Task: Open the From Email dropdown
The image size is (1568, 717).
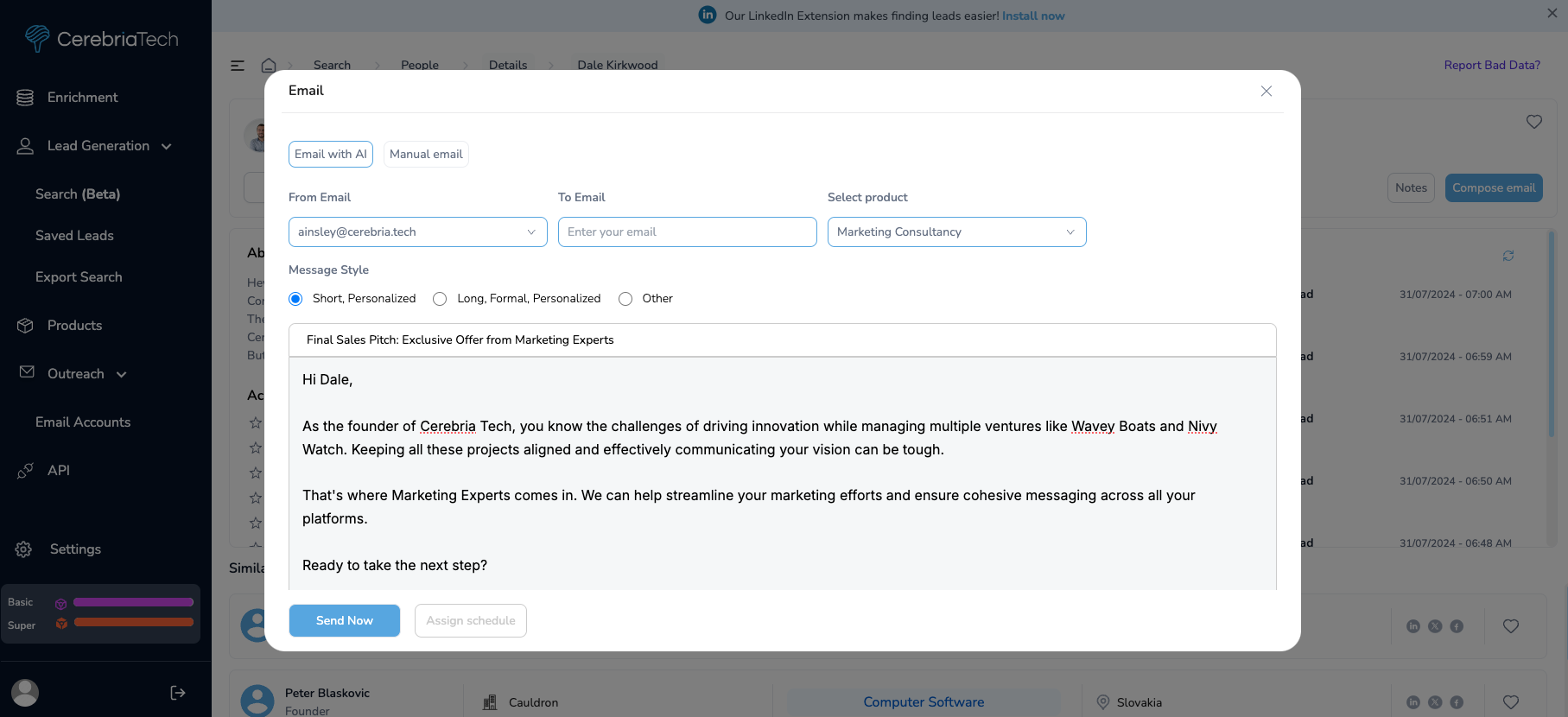Action: point(418,232)
